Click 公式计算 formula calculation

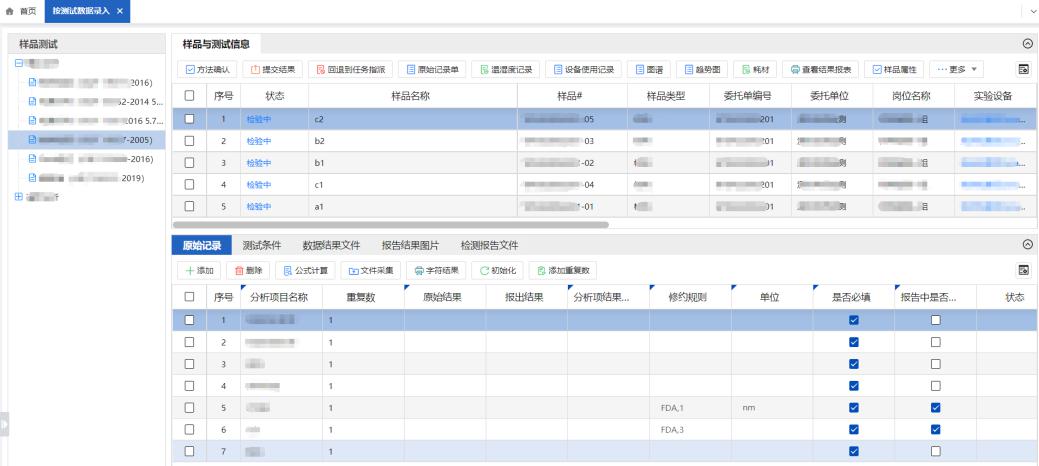pyautogui.click(x=303, y=270)
